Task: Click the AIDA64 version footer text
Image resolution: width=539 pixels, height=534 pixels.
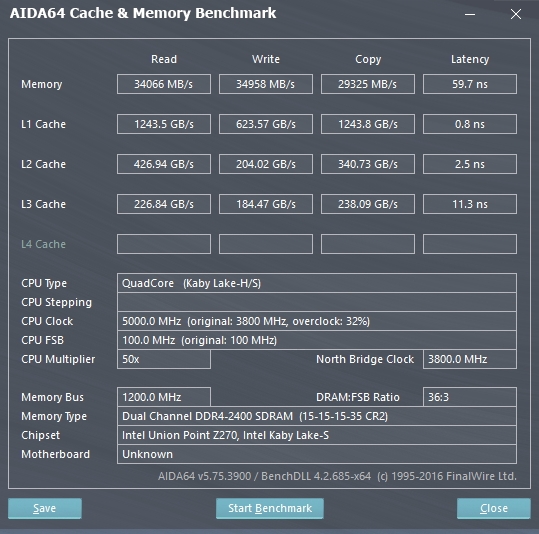Action: [x=337, y=476]
